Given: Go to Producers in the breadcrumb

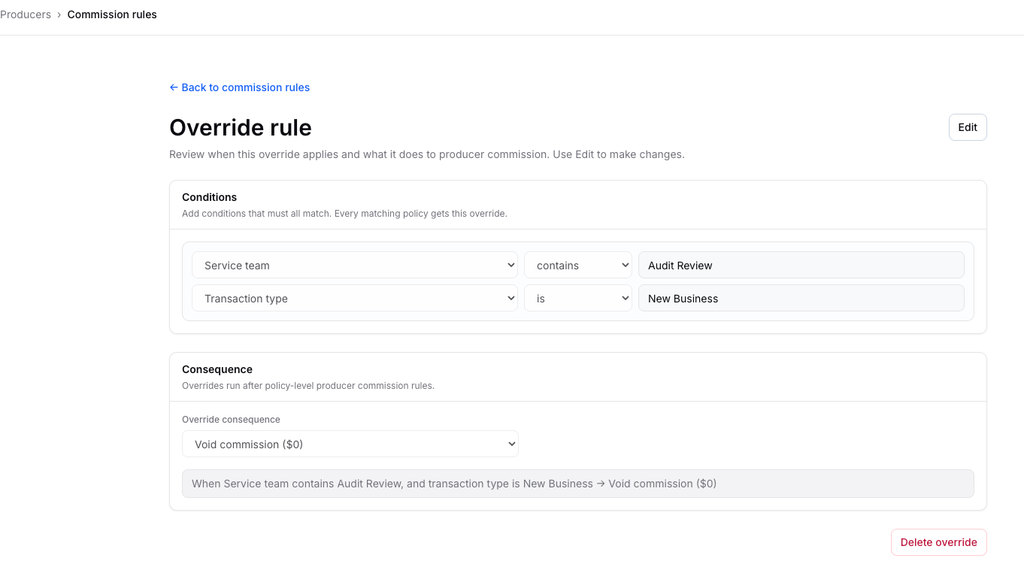Looking at the screenshot, I should coord(25,14).
